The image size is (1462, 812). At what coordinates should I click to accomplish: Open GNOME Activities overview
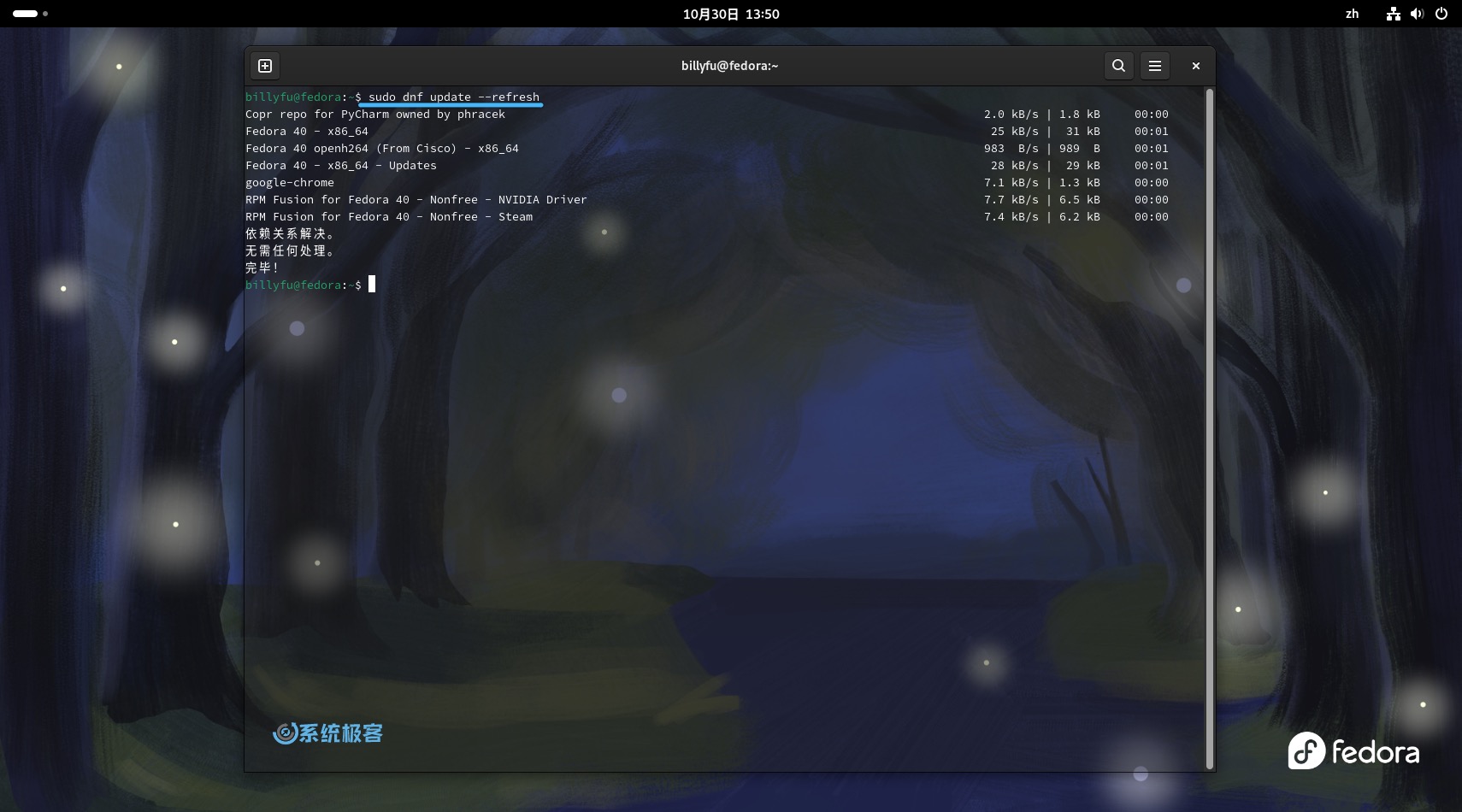(30, 14)
